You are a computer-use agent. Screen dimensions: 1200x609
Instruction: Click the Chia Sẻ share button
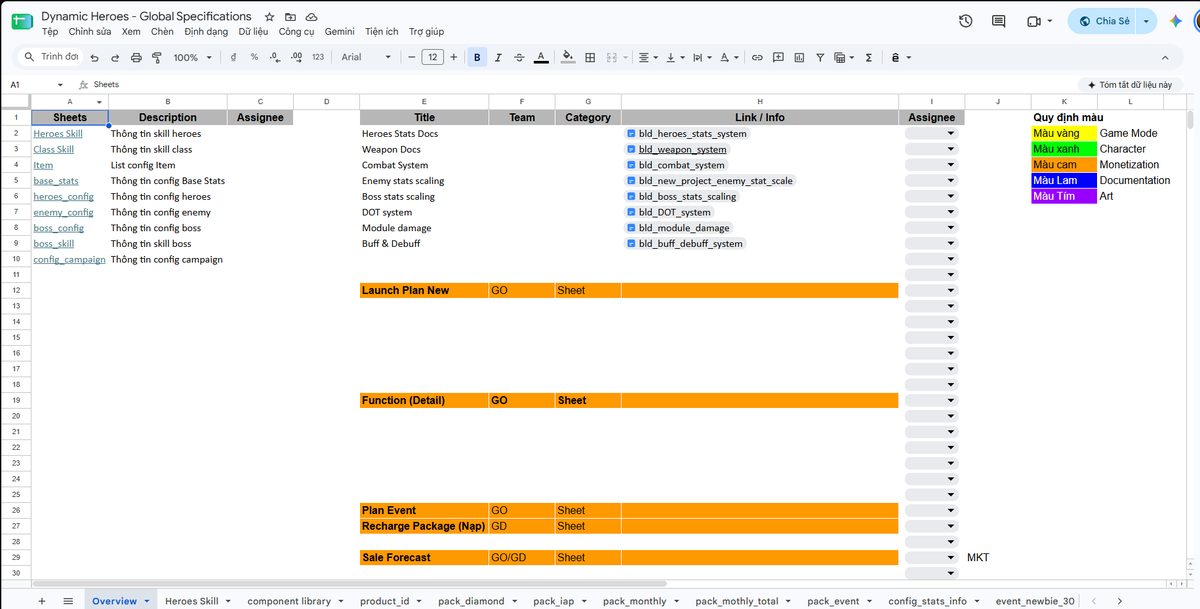click(1103, 21)
